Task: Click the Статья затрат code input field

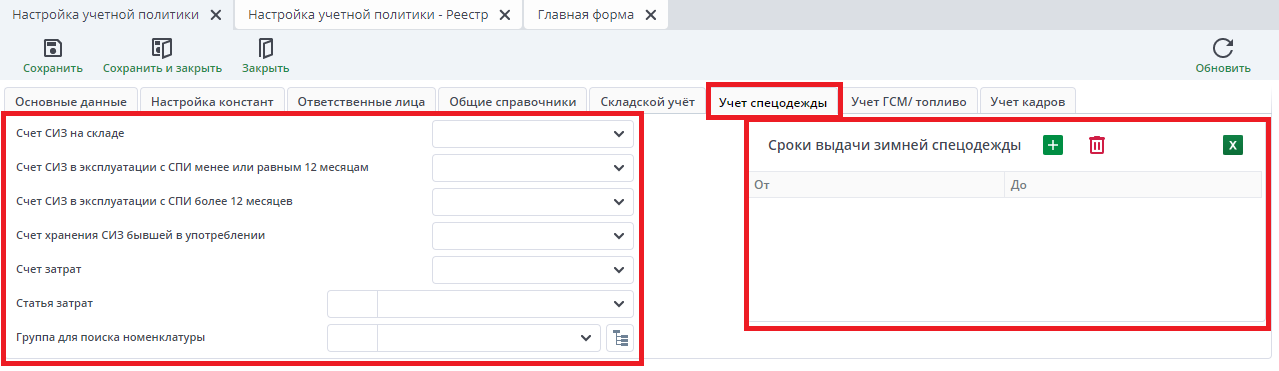Action: coord(352,304)
